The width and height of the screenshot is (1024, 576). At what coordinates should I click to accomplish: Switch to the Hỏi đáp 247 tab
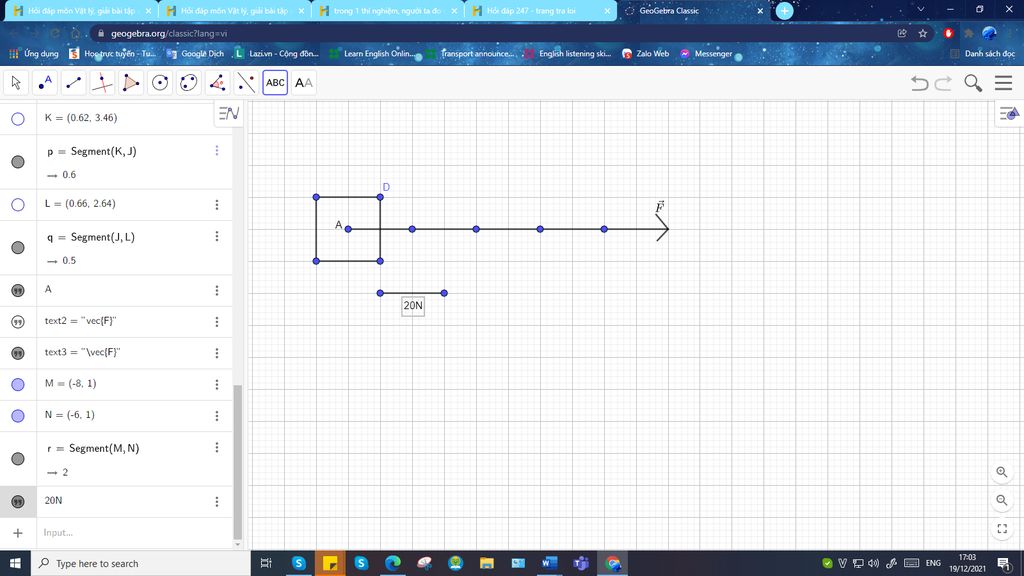click(x=539, y=10)
